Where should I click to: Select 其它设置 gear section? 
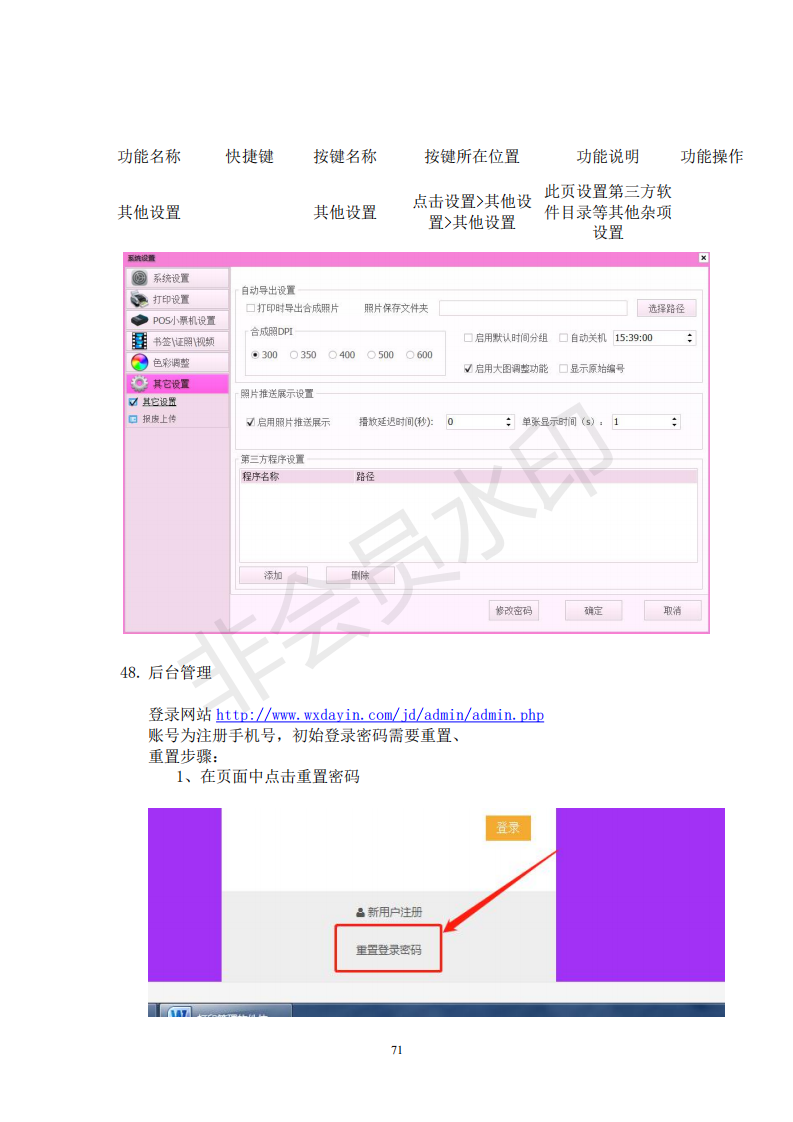[177, 384]
